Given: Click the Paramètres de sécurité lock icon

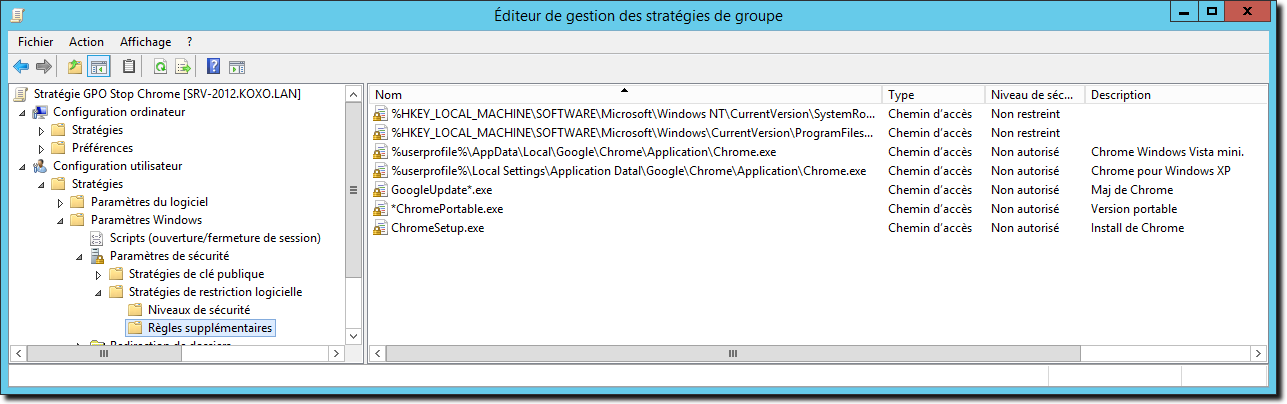Looking at the screenshot, I should (x=97, y=256).
